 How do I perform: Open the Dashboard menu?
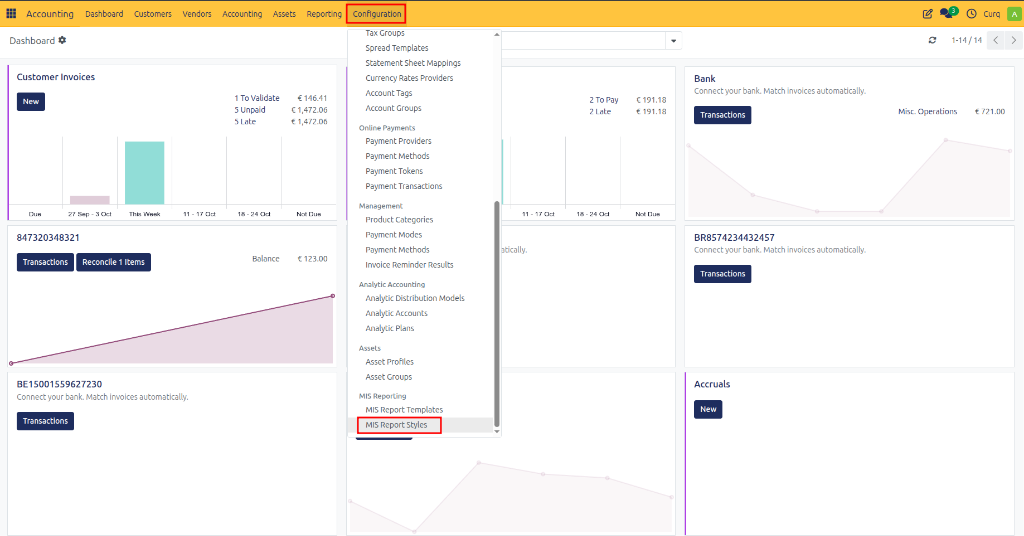104,14
